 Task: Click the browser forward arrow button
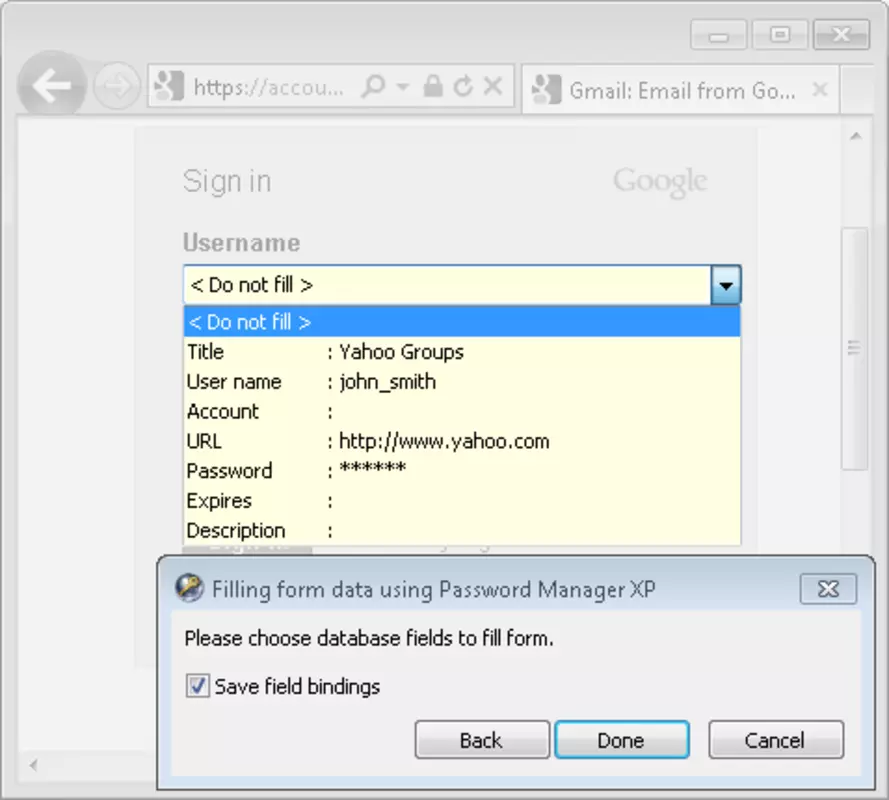click(x=116, y=87)
